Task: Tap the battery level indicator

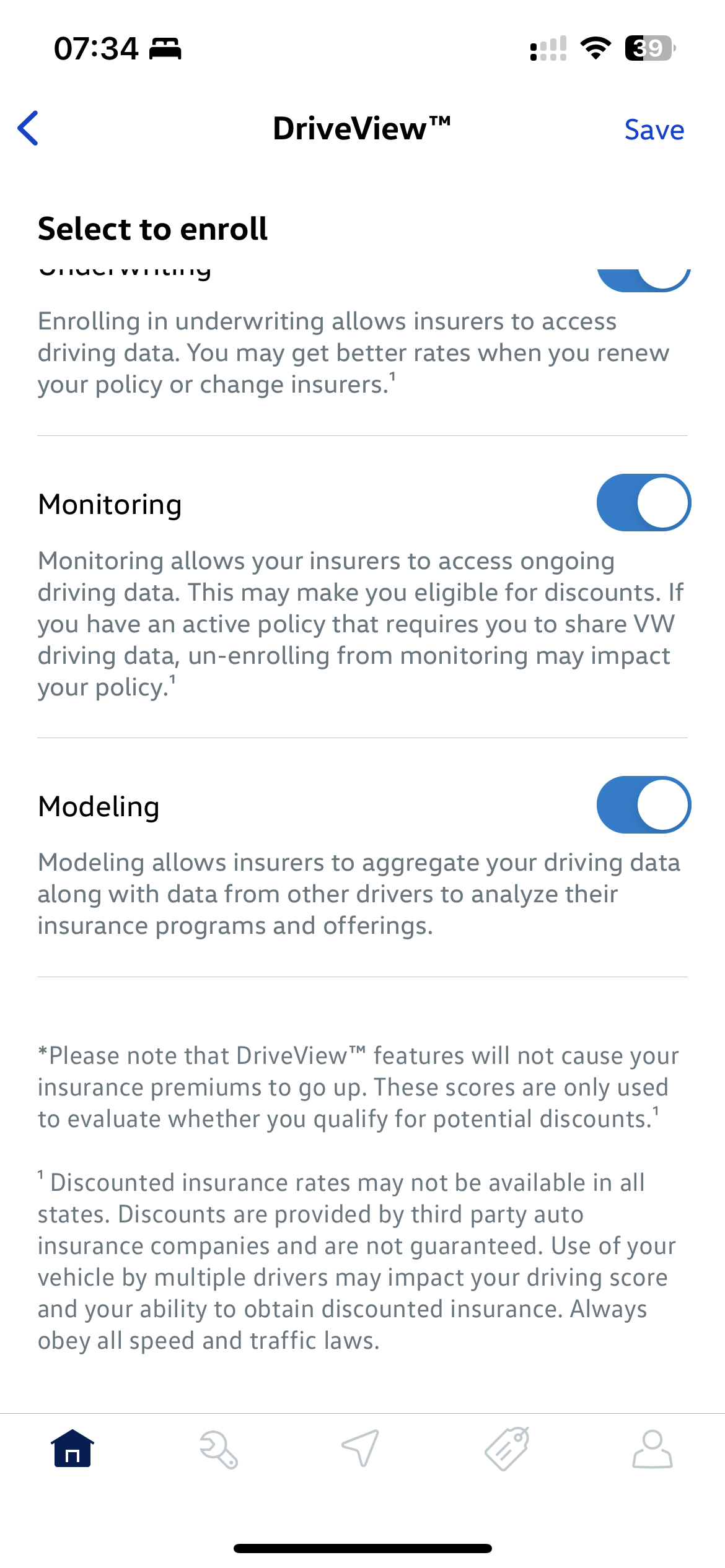Action: click(x=649, y=48)
